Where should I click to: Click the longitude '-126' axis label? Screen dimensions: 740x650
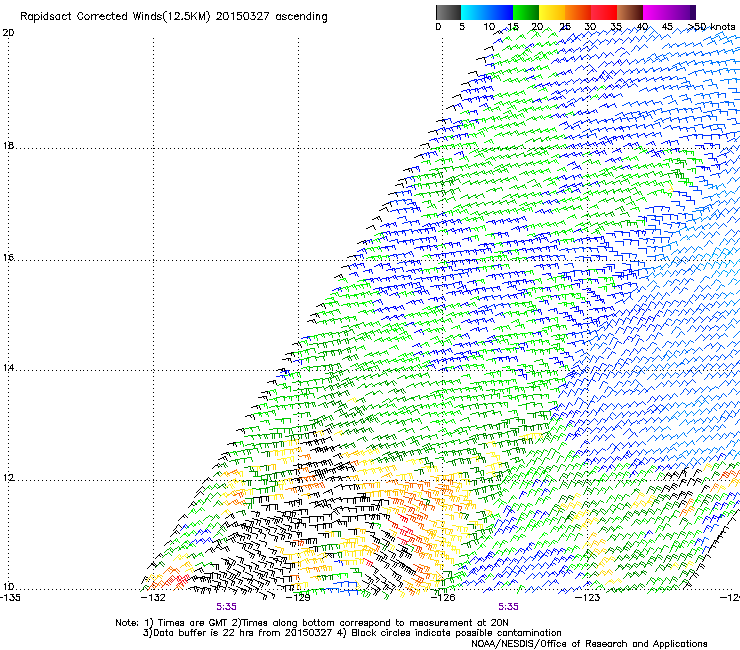tap(443, 597)
